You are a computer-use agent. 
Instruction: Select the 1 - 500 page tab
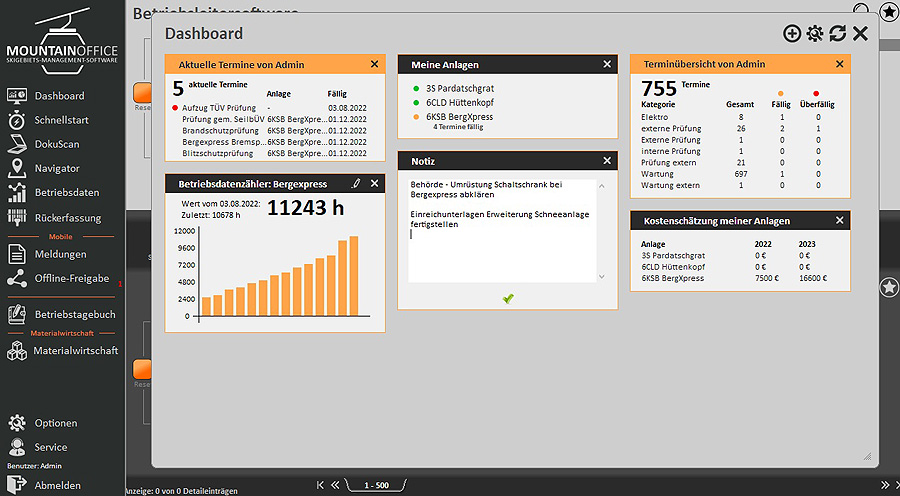pyautogui.click(x=377, y=485)
